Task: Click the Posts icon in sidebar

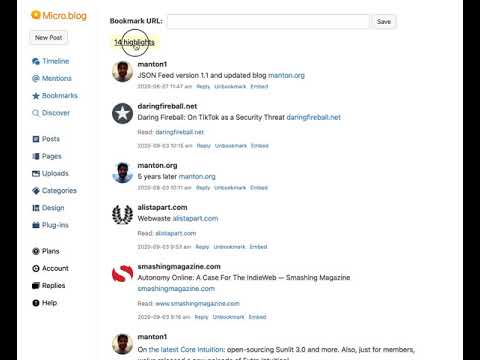Action: click(36, 139)
